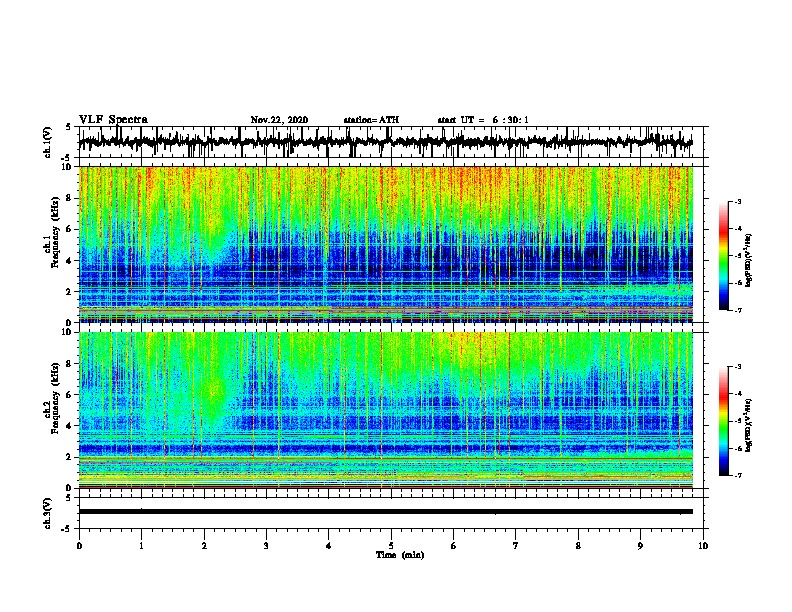Click the "-7" label on ch.2 colorbar
The height and width of the screenshot is (612, 792).
(737, 476)
